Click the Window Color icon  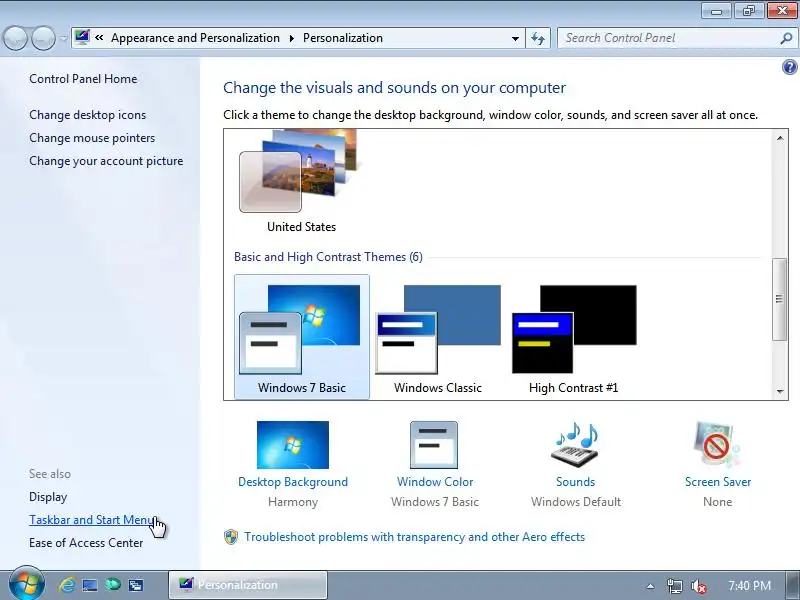click(434, 444)
